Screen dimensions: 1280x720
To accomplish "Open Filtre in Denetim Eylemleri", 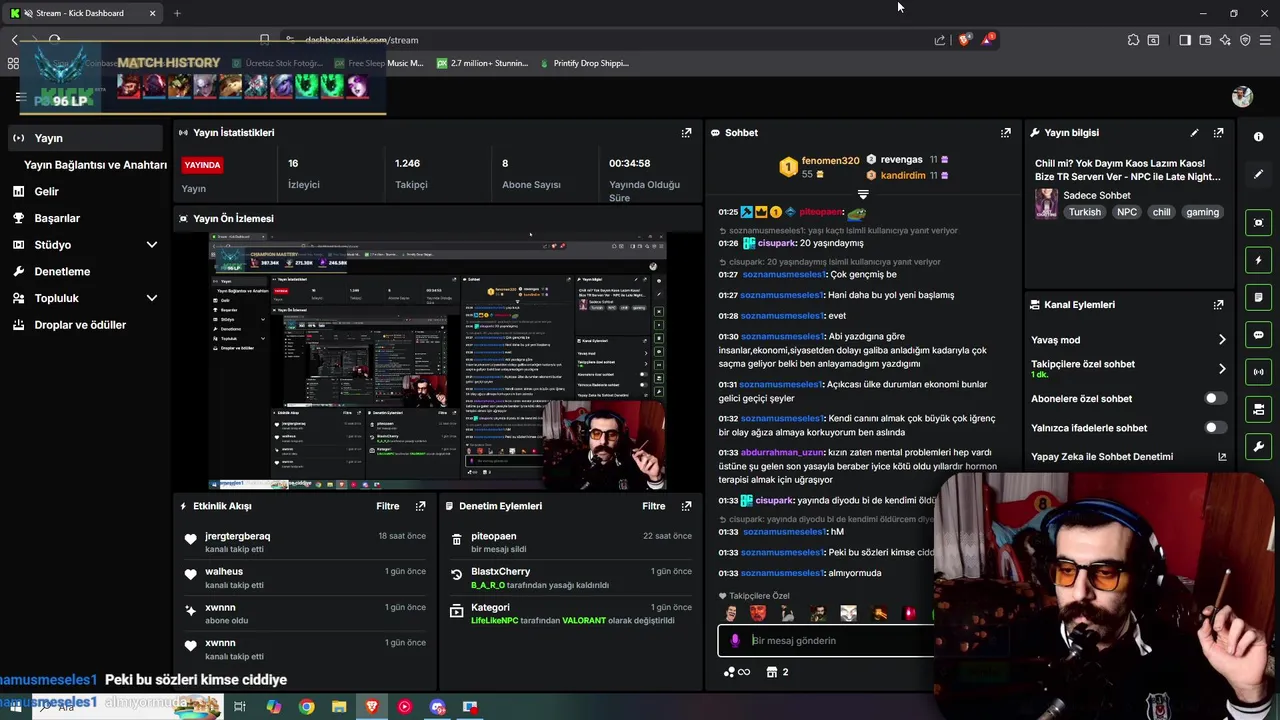I will (654, 506).
